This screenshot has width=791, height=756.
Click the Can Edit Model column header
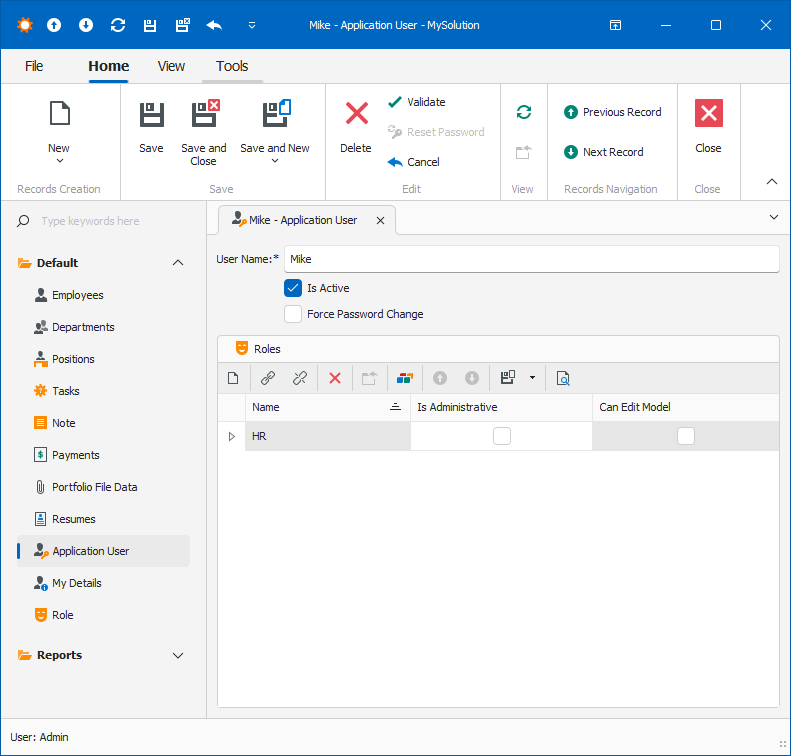coord(686,407)
